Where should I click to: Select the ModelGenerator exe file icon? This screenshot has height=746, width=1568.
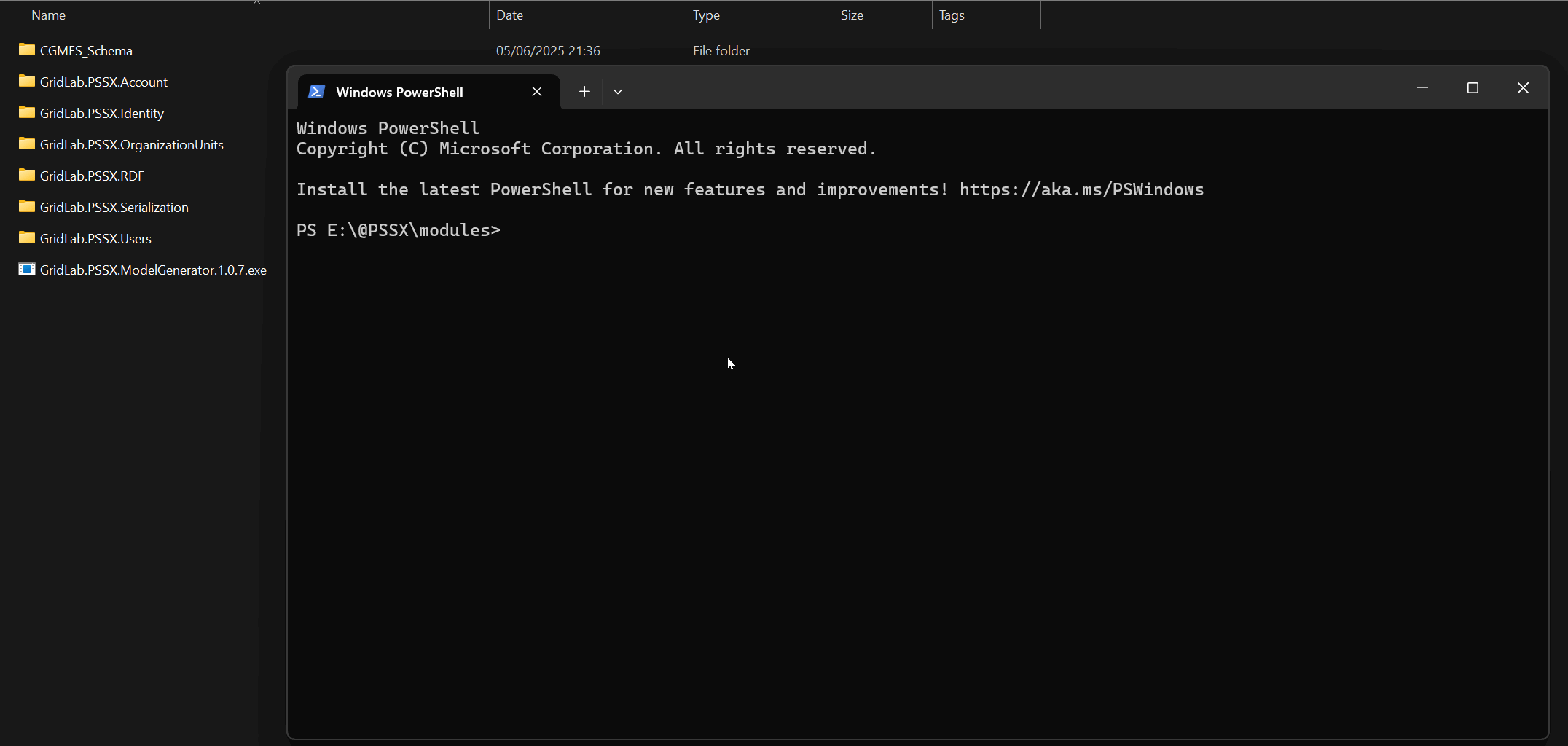27,269
